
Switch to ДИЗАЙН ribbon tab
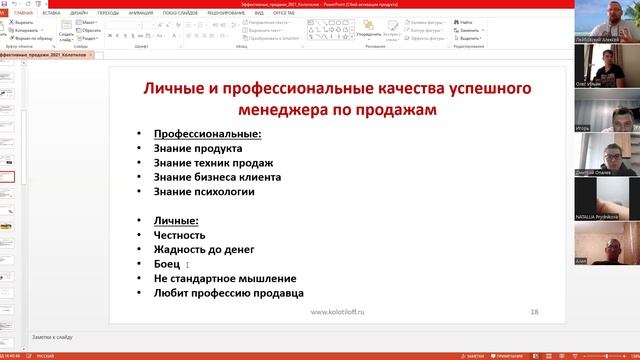(x=79, y=13)
